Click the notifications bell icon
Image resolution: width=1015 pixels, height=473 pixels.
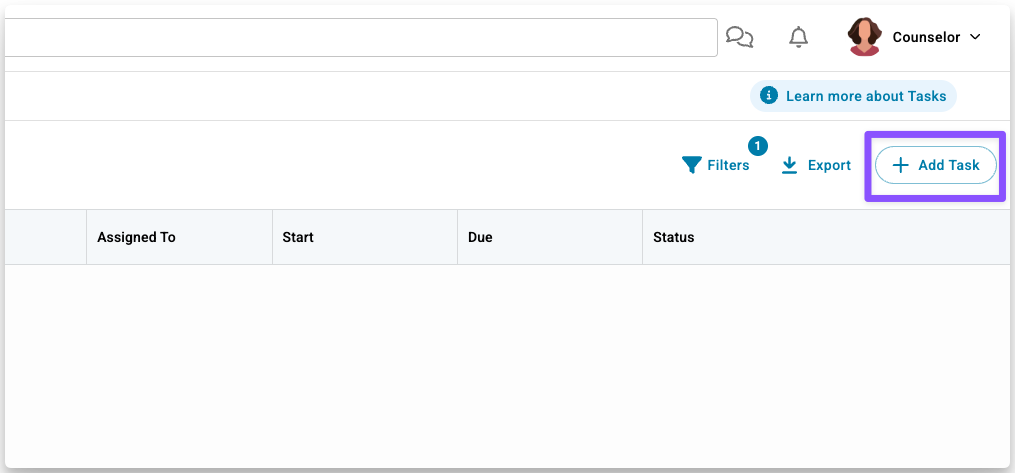click(x=798, y=38)
